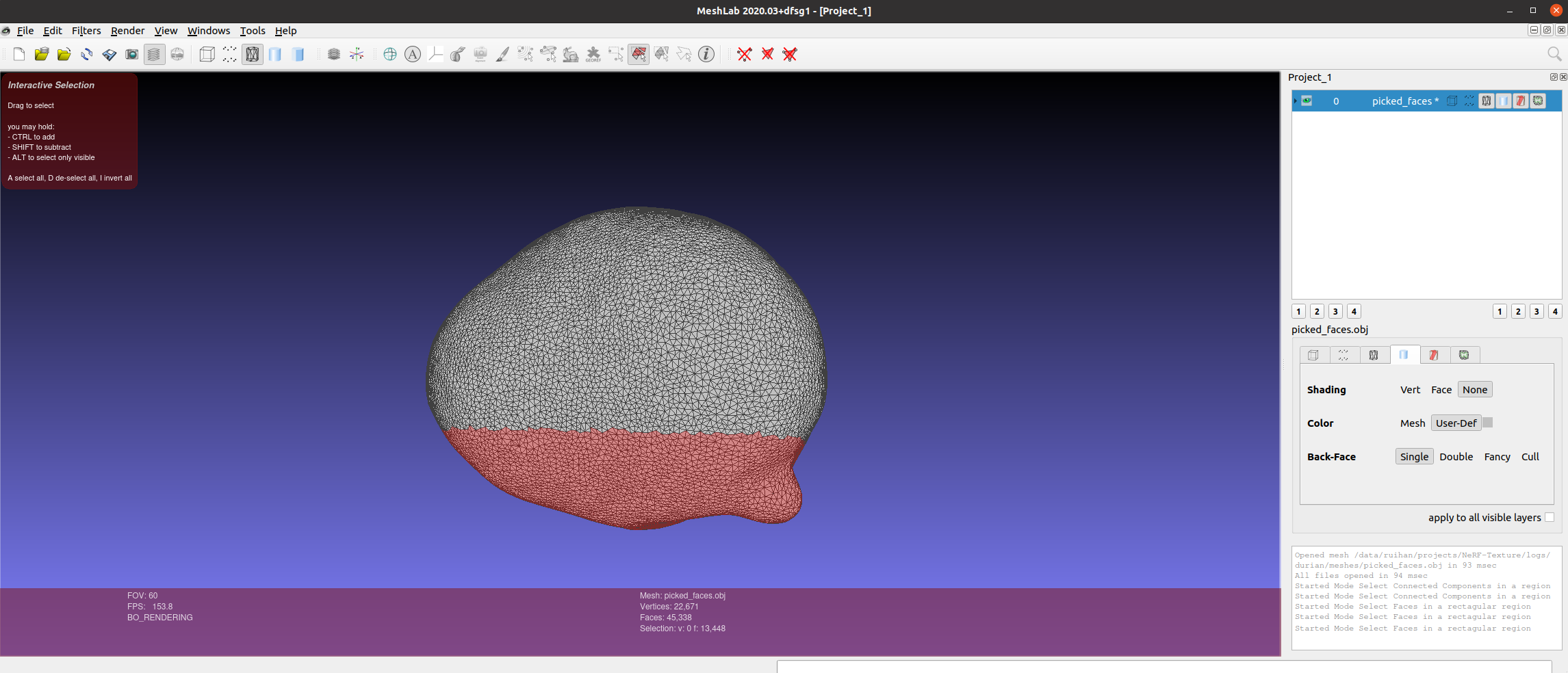Viewport: 1568px width, 673px height.
Task: Open the raster alignment tool
Action: tap(481, 54)
